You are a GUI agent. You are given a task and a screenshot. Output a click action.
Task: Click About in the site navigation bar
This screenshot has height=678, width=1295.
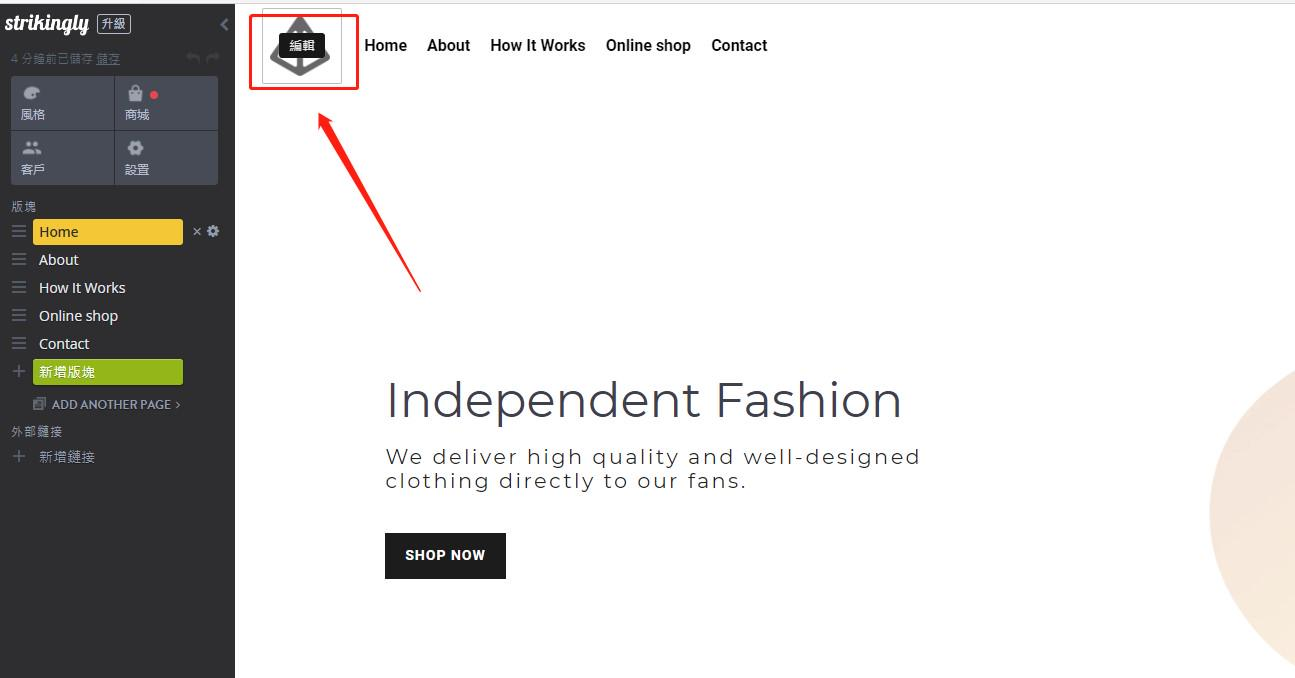448,46
